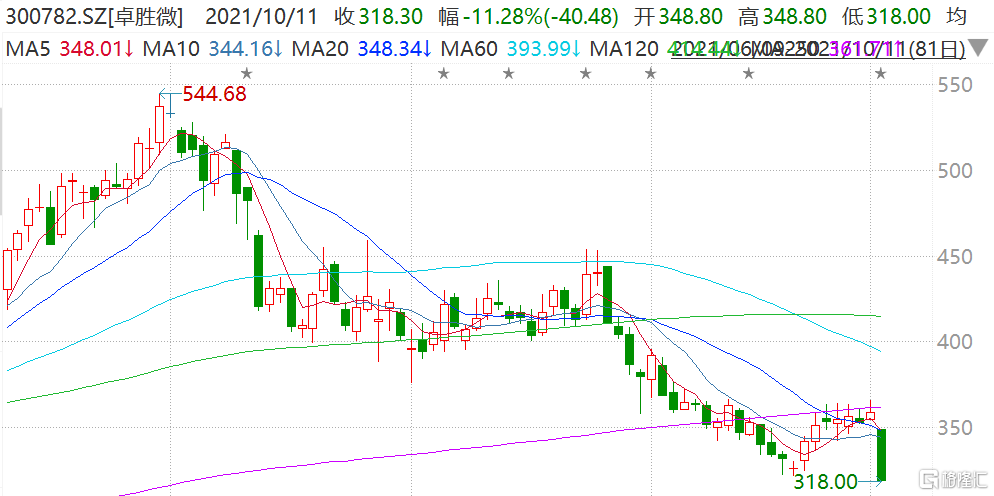
Task: Click the 318.00 low price annotation
Action: coord(826,480)
